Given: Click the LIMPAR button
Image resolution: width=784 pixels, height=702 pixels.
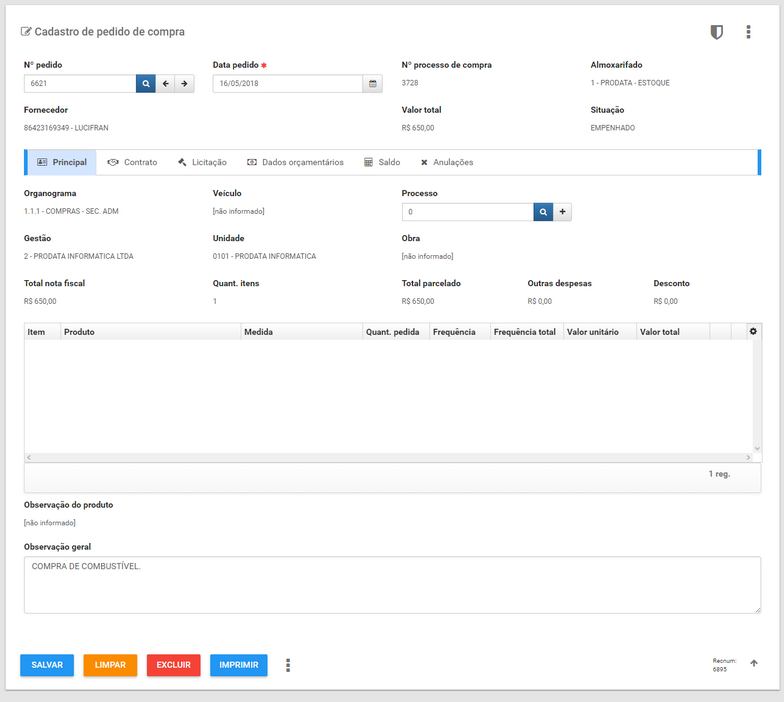Looking at the screenshot, I should pos(110,665).
